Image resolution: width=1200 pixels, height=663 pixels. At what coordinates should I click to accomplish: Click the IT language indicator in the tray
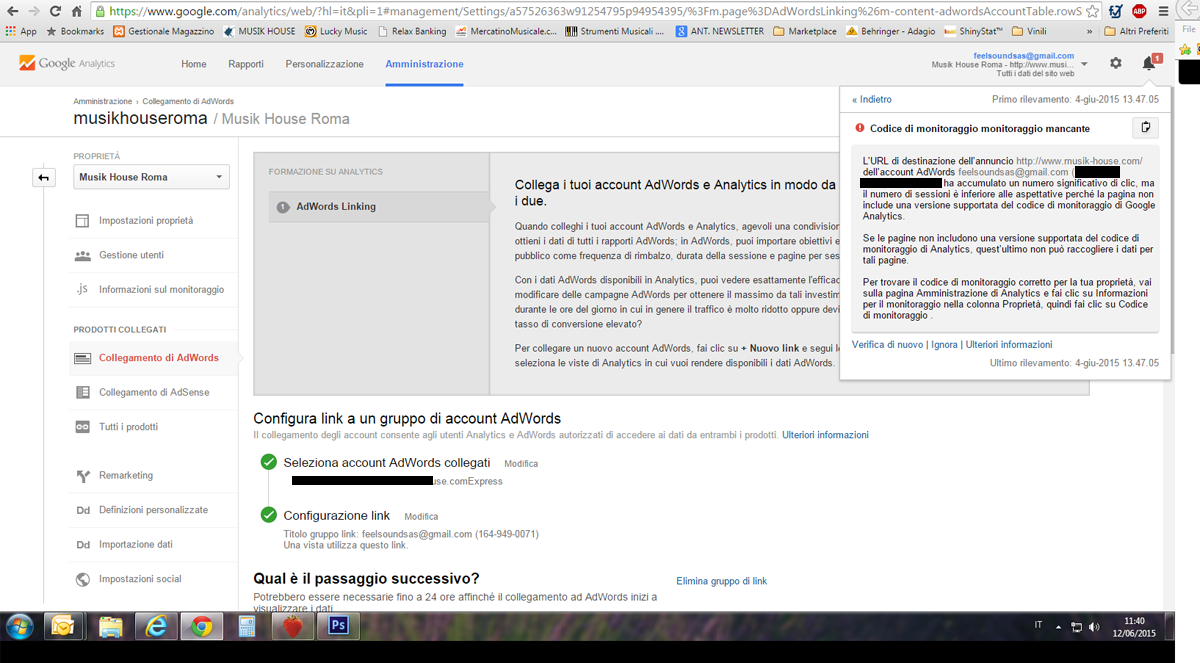coord(1038,624)
